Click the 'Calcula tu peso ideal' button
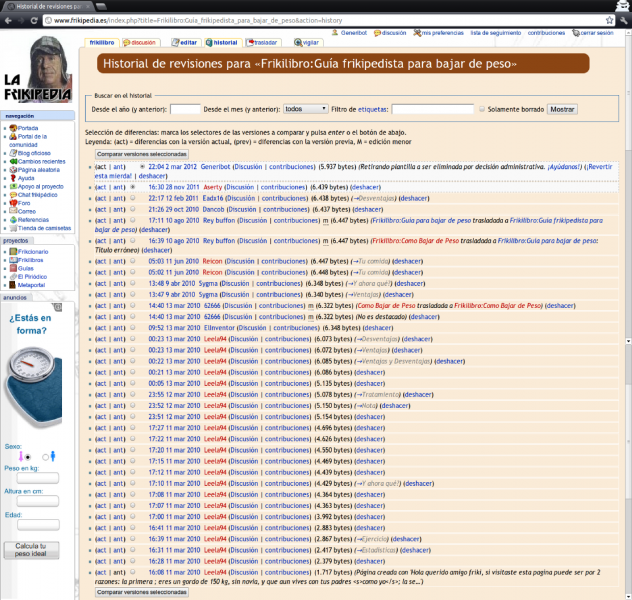632x600 pixels. pyautogui.click(x=32, y=549)
